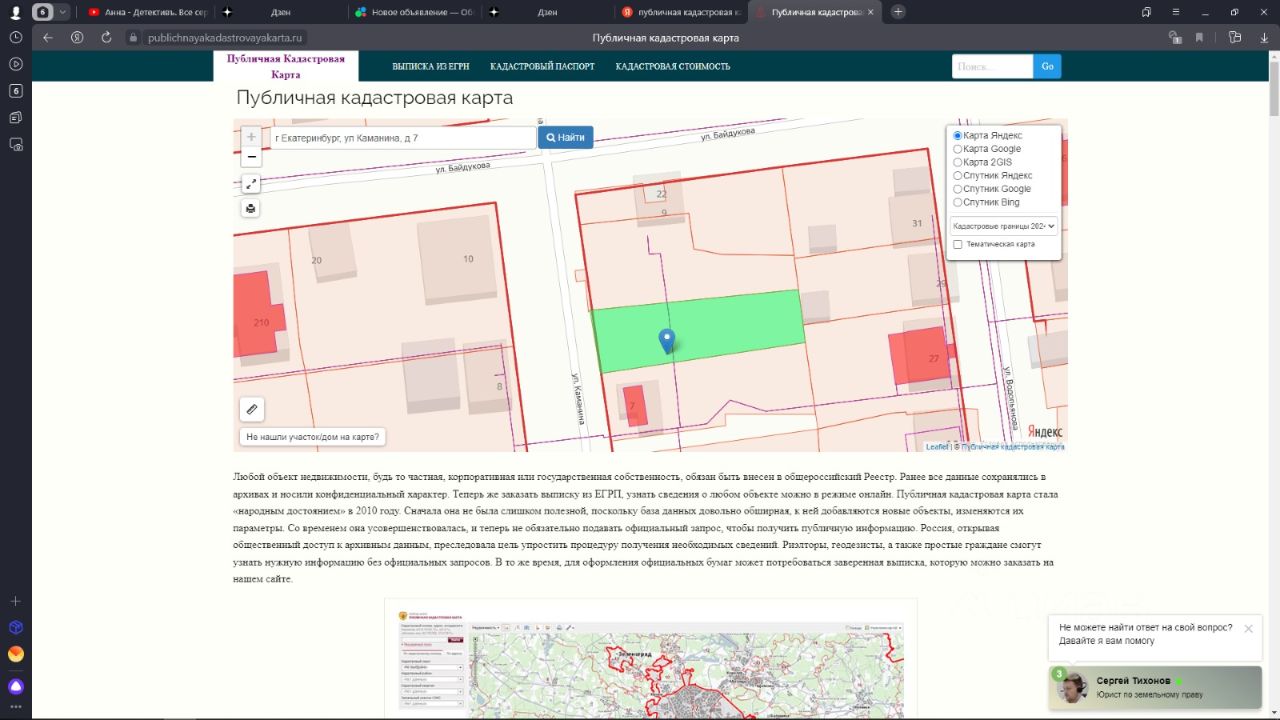1280x720 pixels.
Task: Click the address search field on the map
Action: [403, 137]
